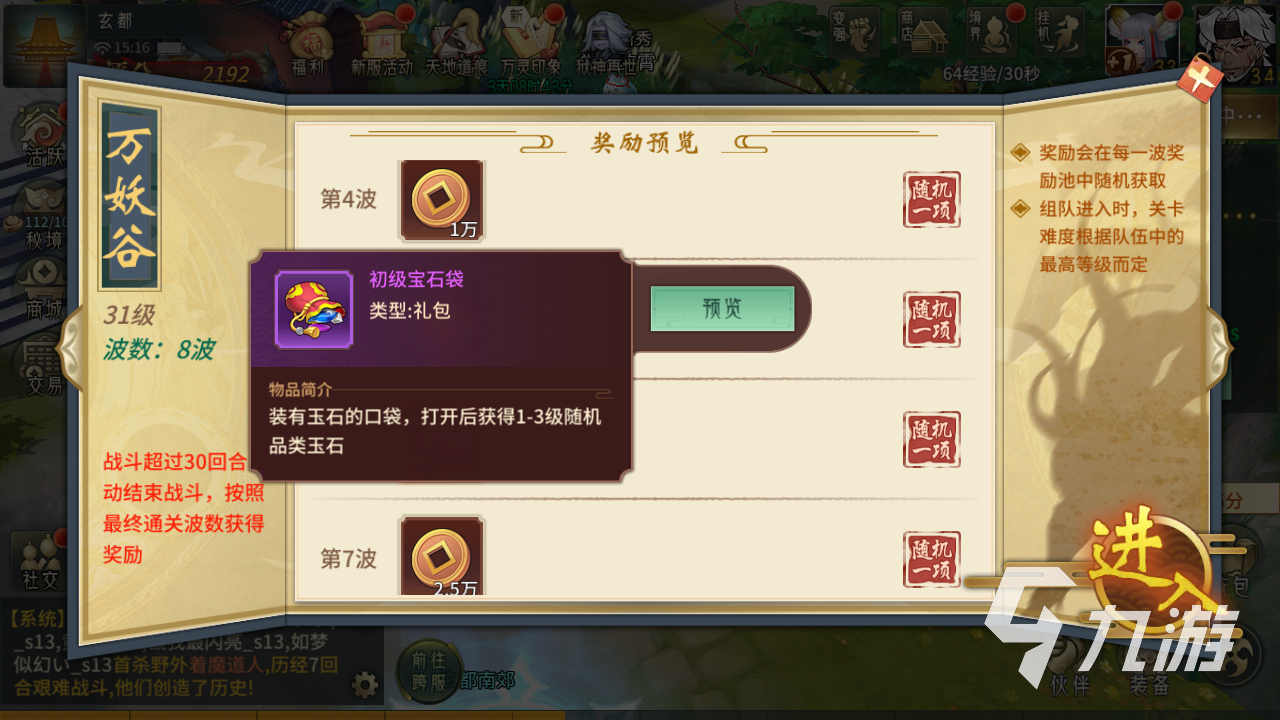Open 新服活动 event icon
1280x720 pixels.
381,47
